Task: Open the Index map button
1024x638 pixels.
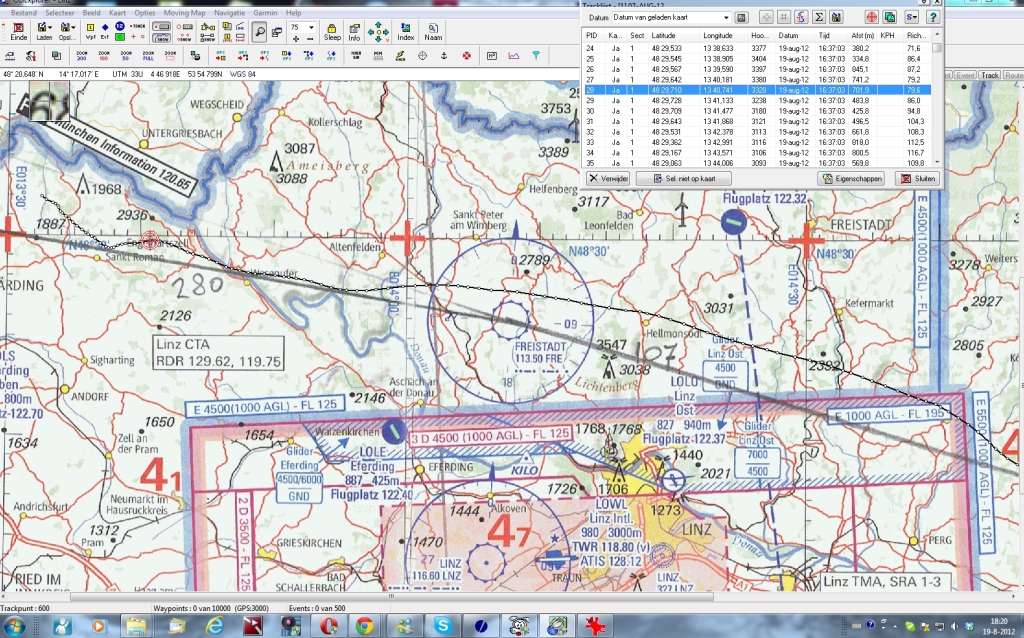Action: click(406, 32)
